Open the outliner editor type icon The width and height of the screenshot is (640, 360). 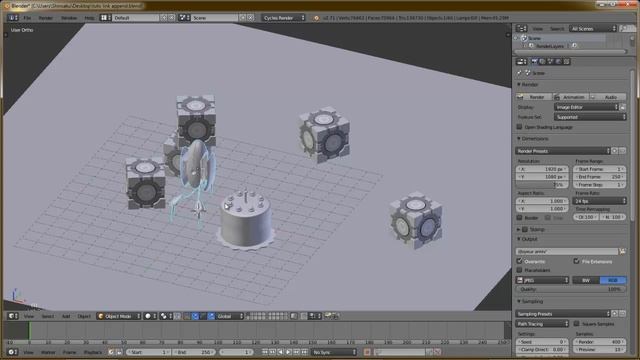click(521, 29)
